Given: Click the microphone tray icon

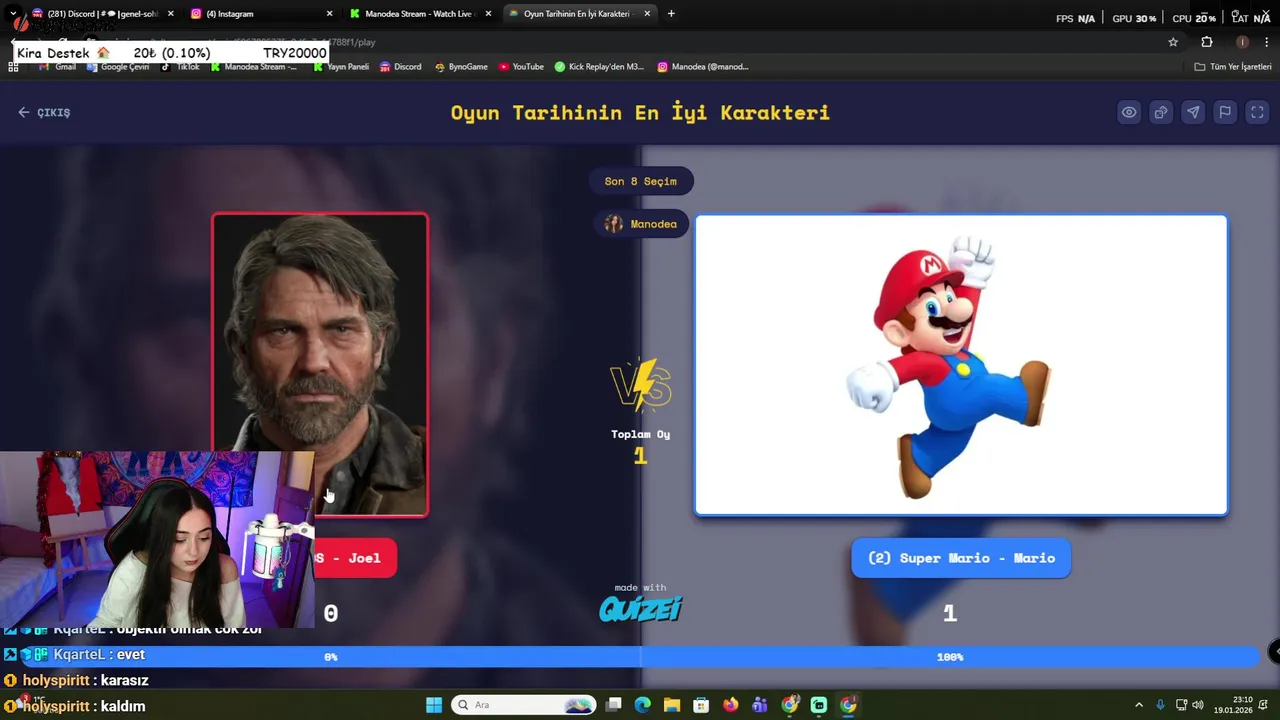Looking at the screenshot, I should 1160,705.
